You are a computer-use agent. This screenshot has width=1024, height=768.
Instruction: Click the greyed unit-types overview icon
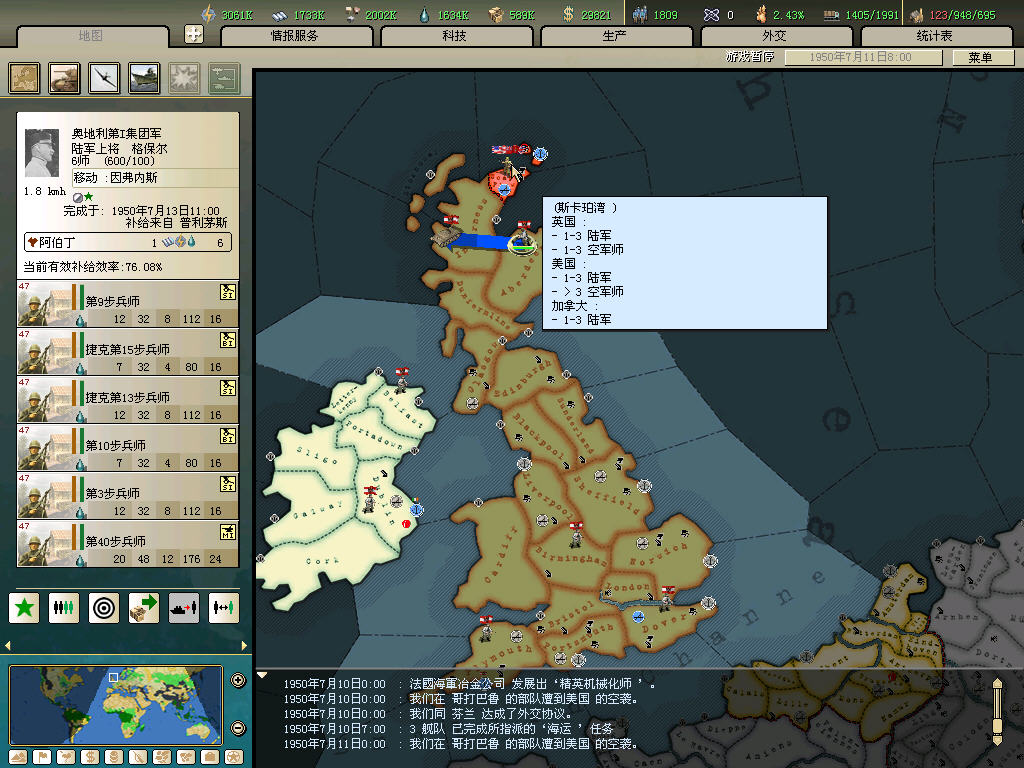224,78
